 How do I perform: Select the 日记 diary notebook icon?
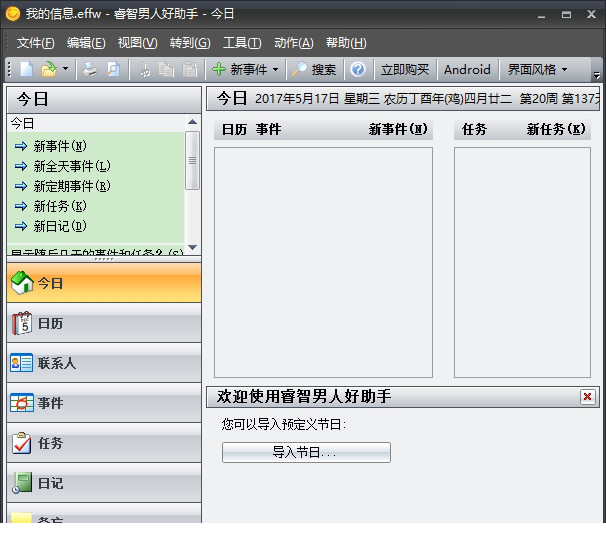(x=22, y=483)
